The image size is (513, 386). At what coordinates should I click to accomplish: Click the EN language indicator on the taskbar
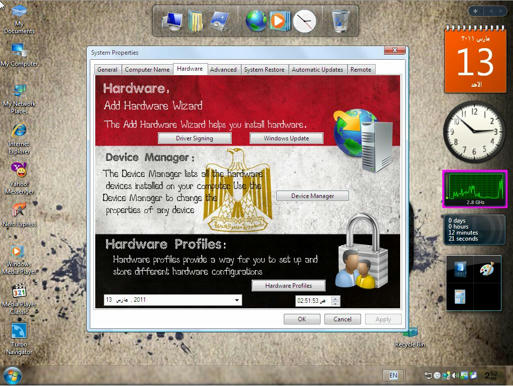click(393, 376)
